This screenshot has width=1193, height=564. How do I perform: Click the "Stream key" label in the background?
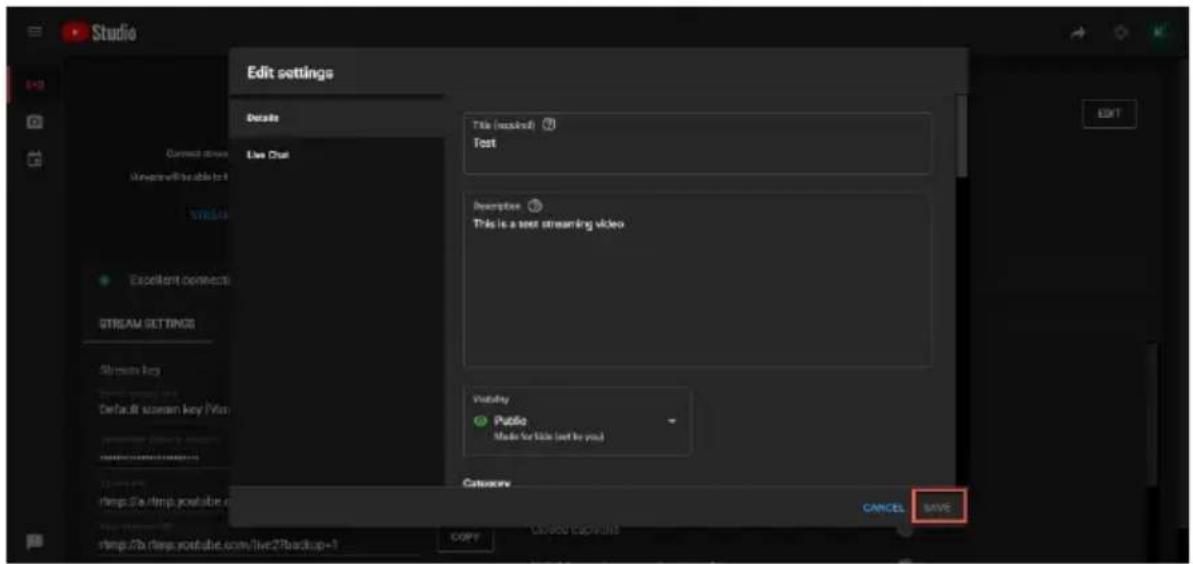pos(129,370)
